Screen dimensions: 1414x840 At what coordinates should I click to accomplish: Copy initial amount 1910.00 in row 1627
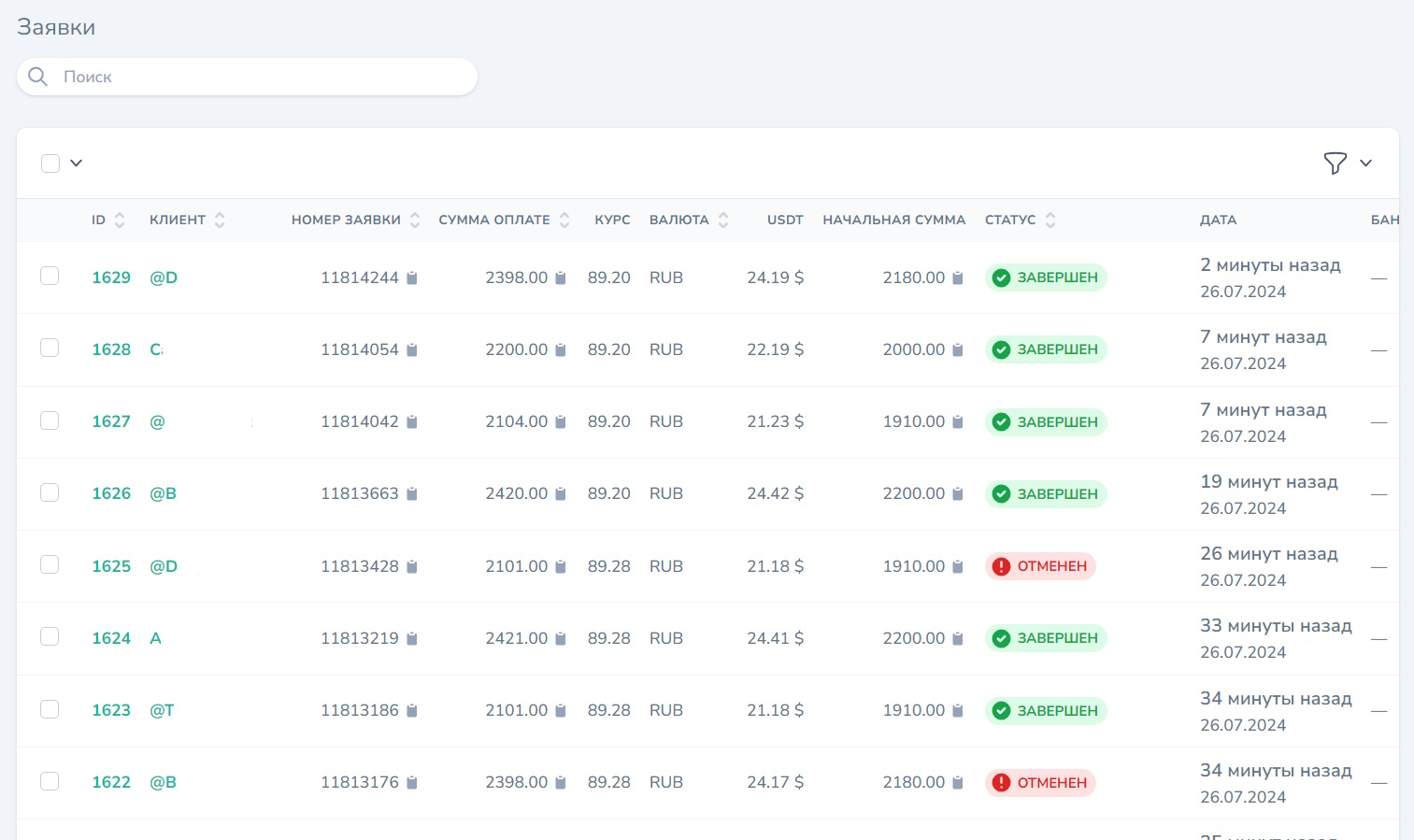(x=958, y=422)
